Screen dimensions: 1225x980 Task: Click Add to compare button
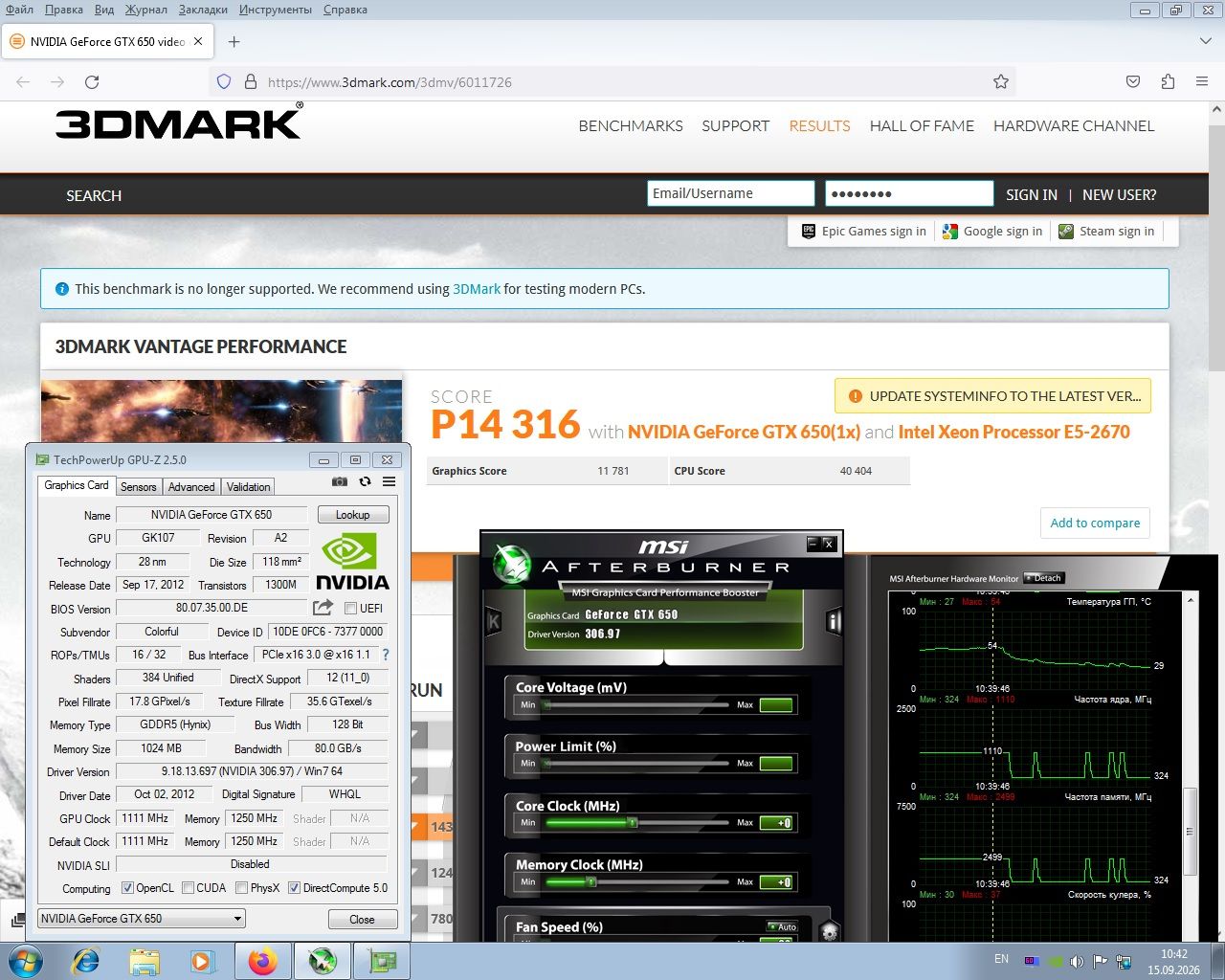coord(1095,523)
